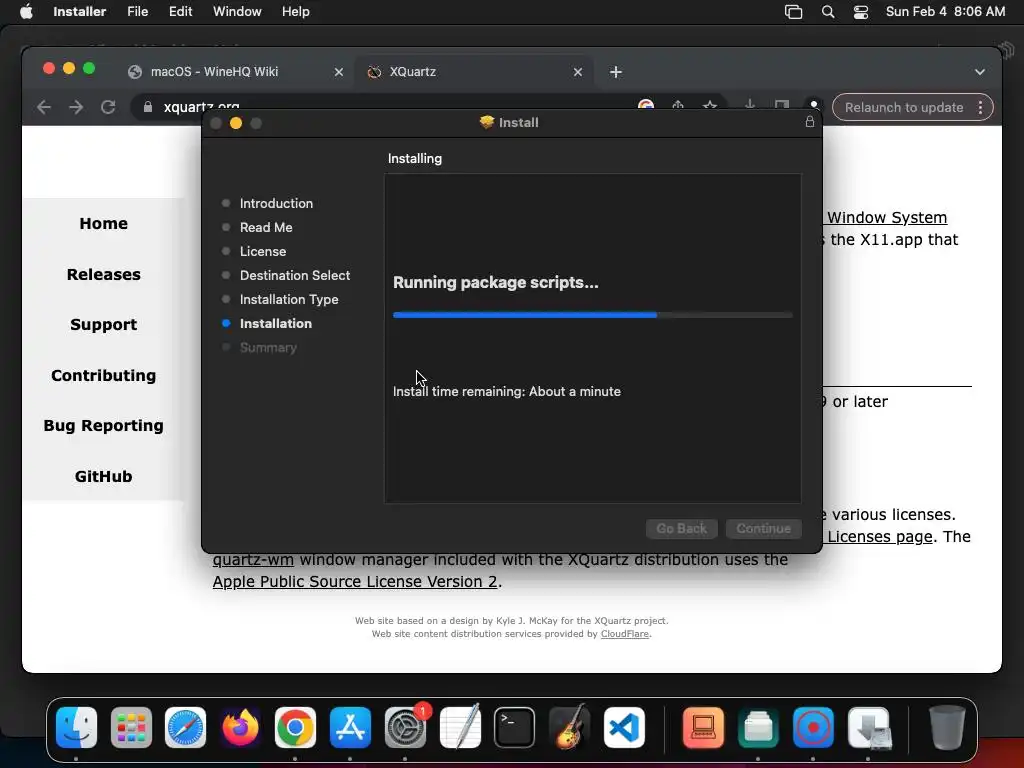Open the Apple menu
1024x768 pixels.
tap(26, 11)
